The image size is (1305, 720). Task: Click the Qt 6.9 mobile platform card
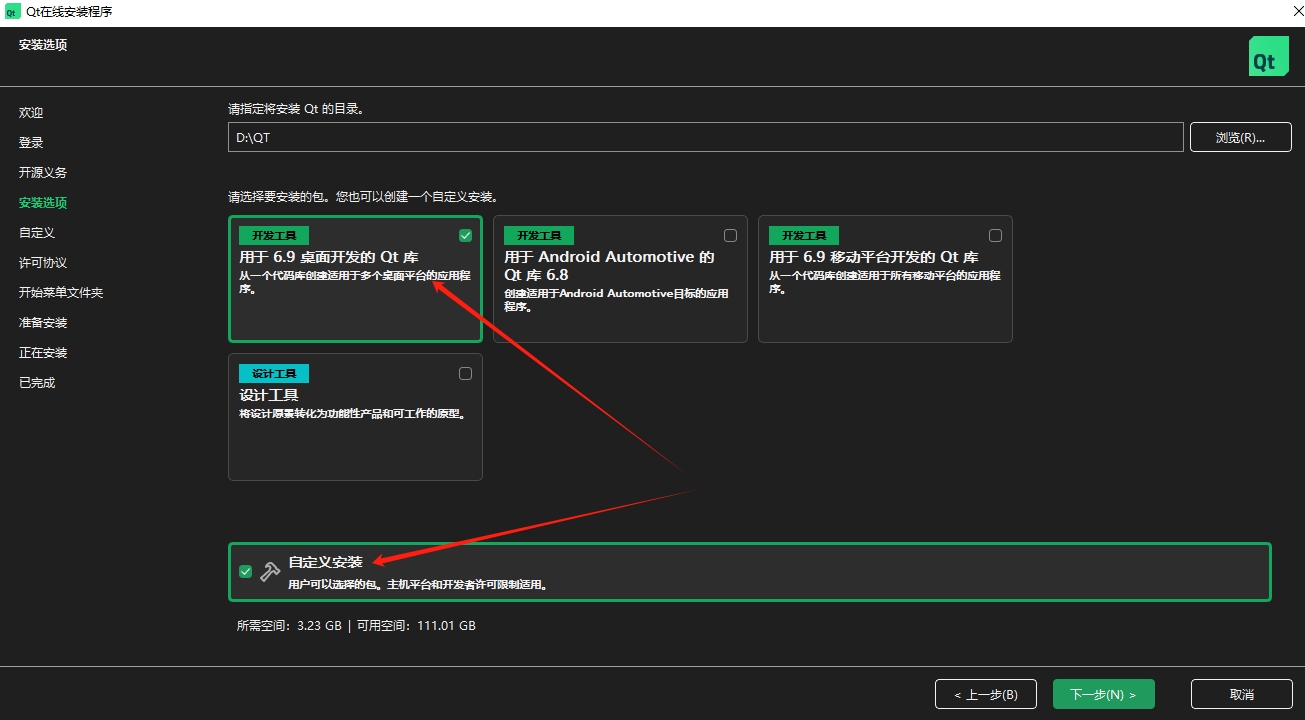tap(885, 279)
